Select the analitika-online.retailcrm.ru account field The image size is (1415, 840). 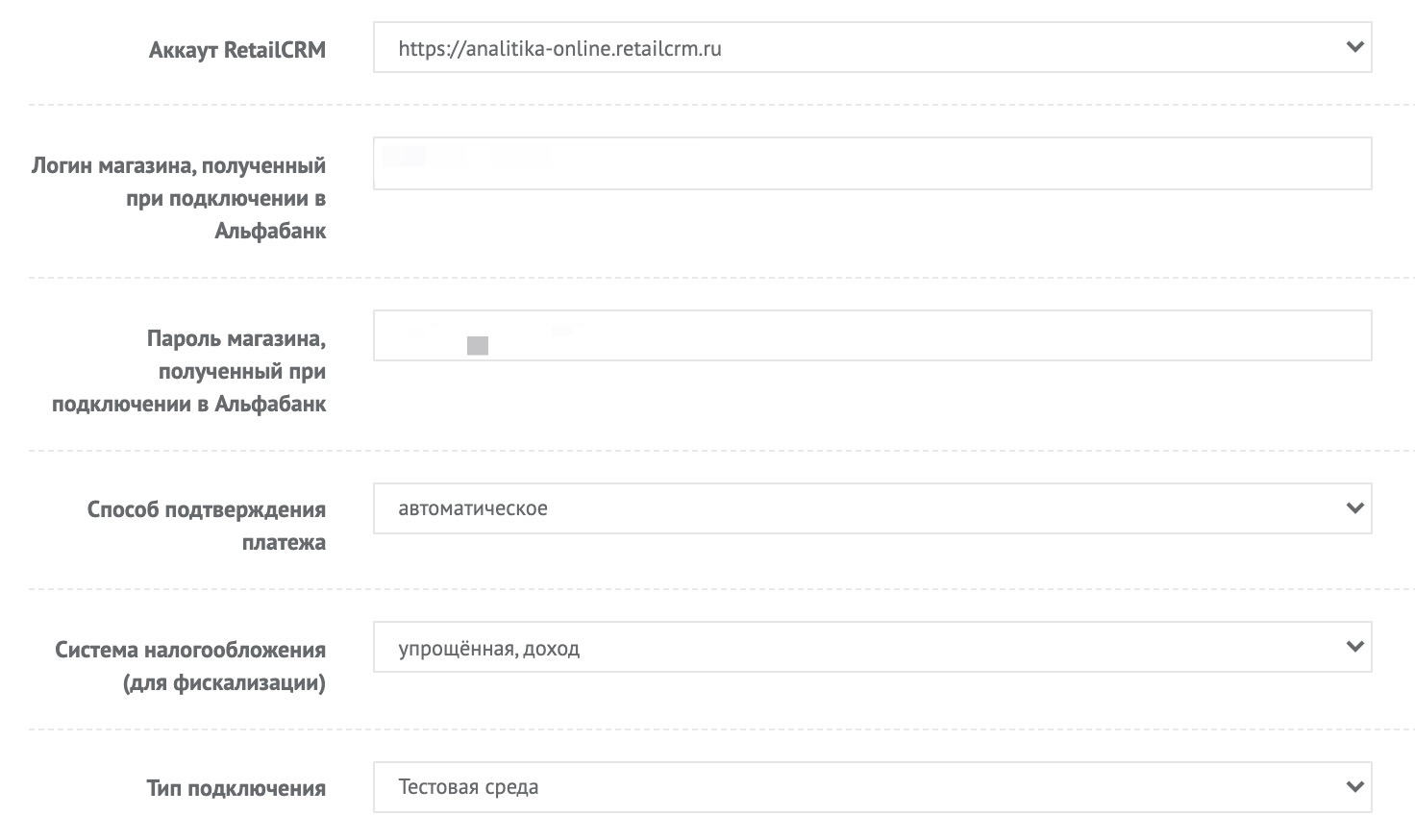pyautogui.click(x=872, y=47)
